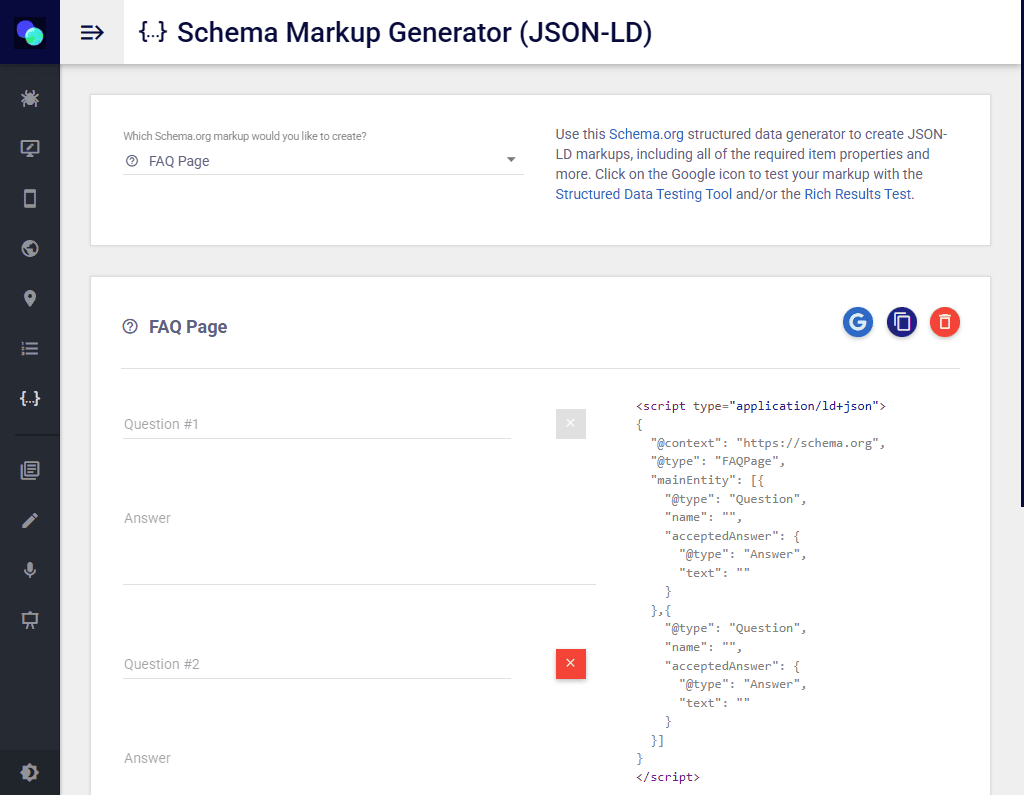Open the FAQ Page schema type dropdown
This screenshot has height=795, width=1024.
point(323,161)
